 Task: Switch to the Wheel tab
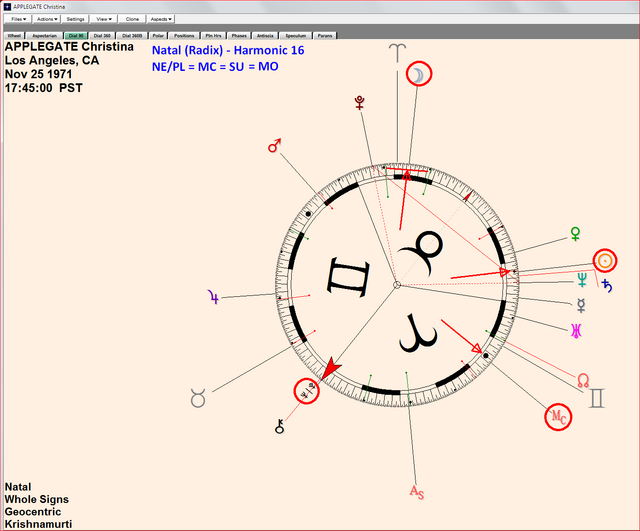click(x=14, y=36)
